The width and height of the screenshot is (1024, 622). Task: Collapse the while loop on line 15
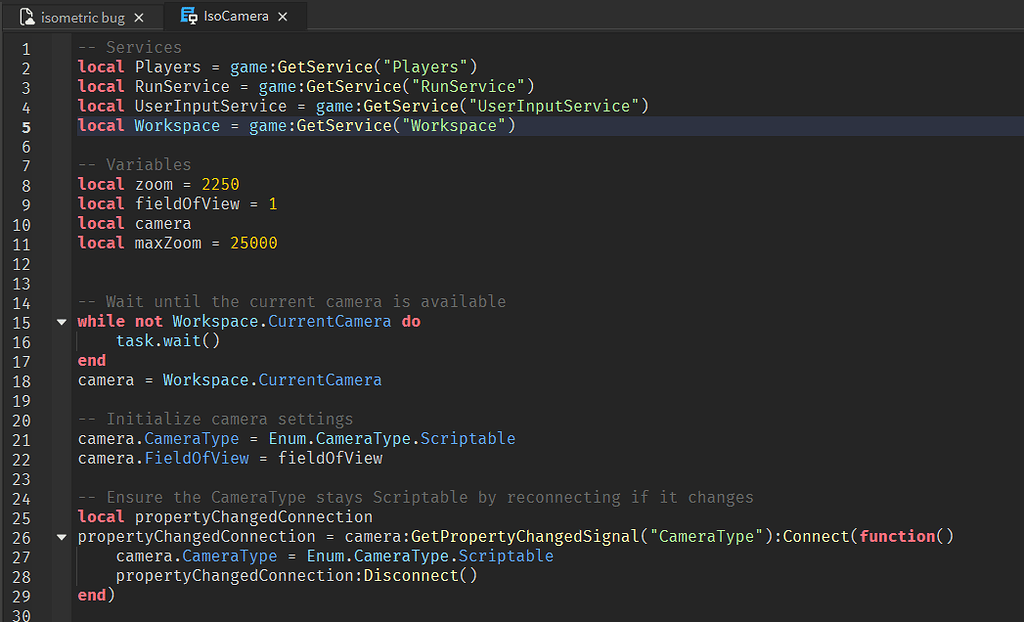click(x=61, y=322)
